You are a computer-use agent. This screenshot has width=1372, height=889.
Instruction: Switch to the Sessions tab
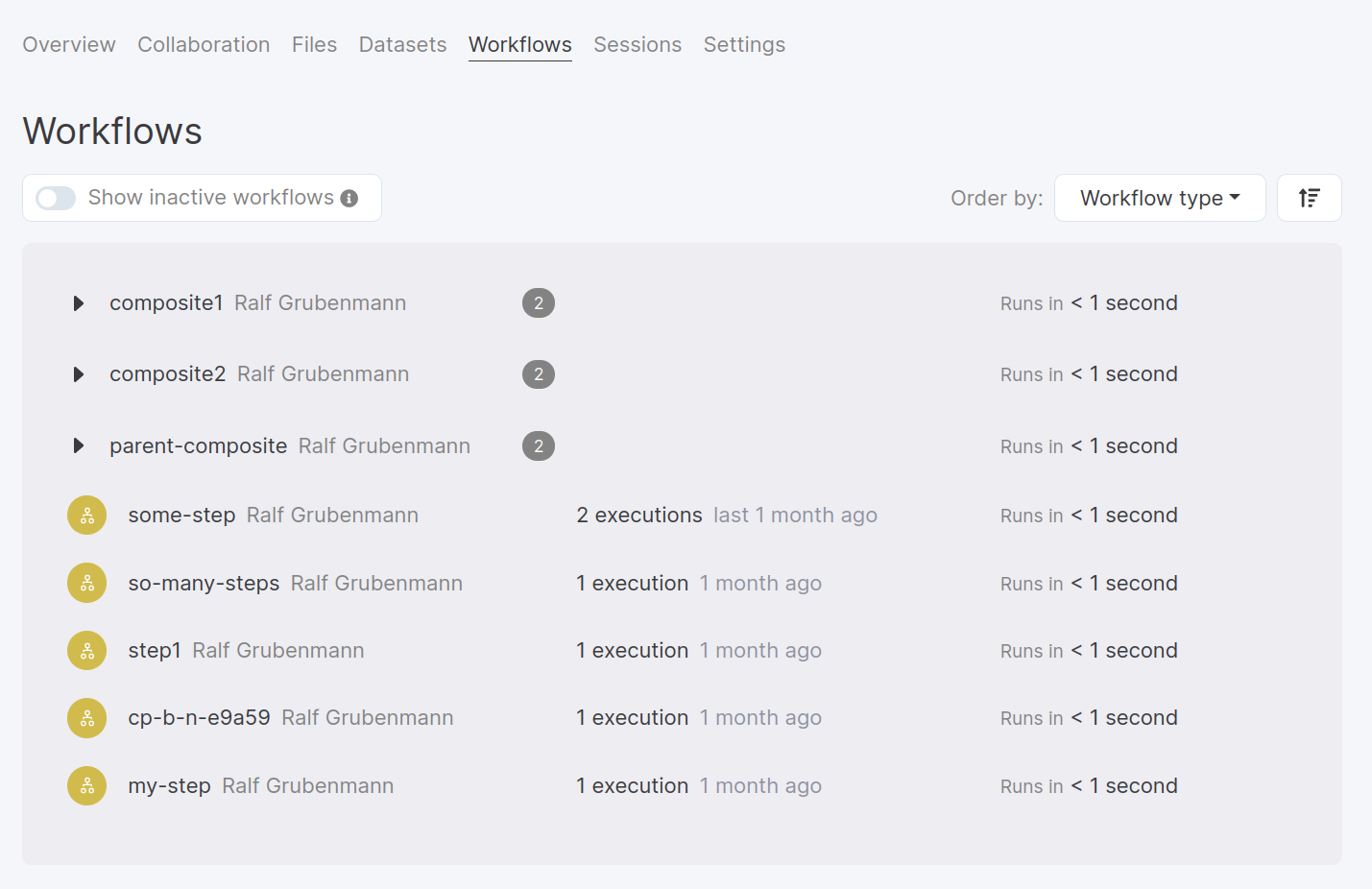(x=638, y=45)
